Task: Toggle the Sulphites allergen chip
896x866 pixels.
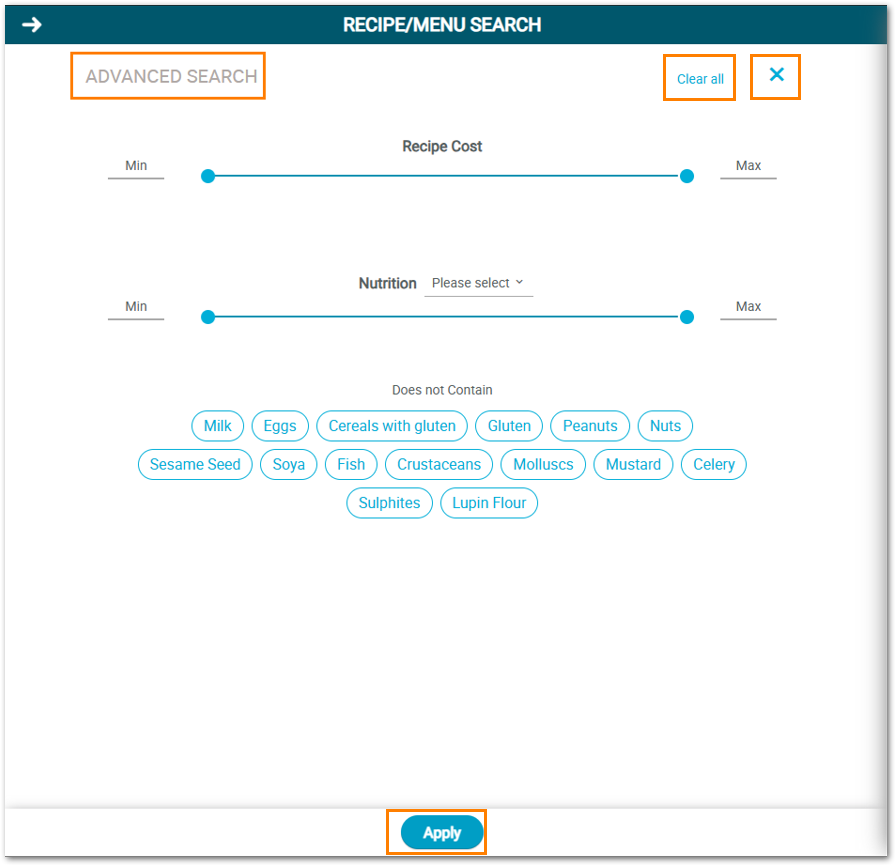Action: tap(389, 503)
